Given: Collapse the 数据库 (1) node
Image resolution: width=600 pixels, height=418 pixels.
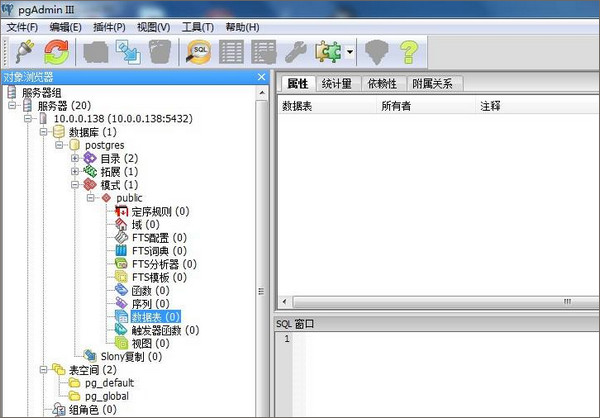Looking at the screenshot, I should 44,132.
